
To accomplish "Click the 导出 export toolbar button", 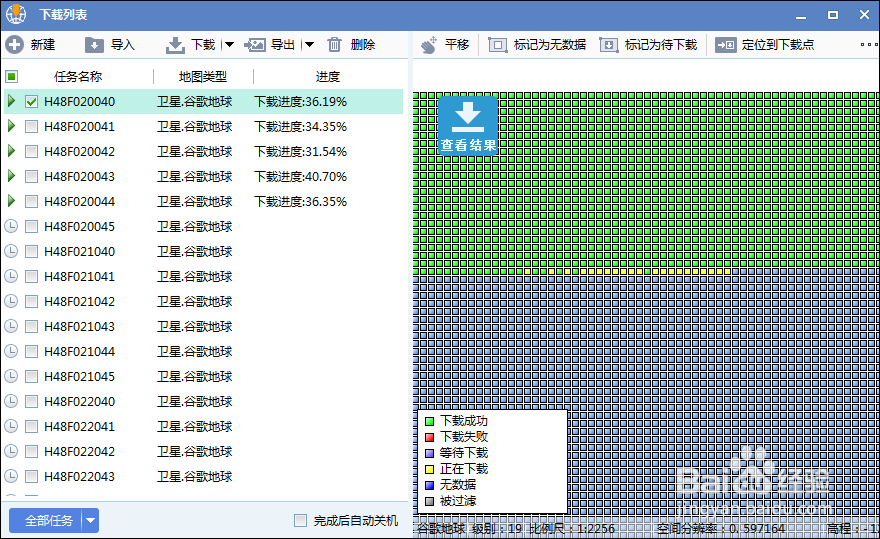I will pyautogui.click(x=270, y=45).
